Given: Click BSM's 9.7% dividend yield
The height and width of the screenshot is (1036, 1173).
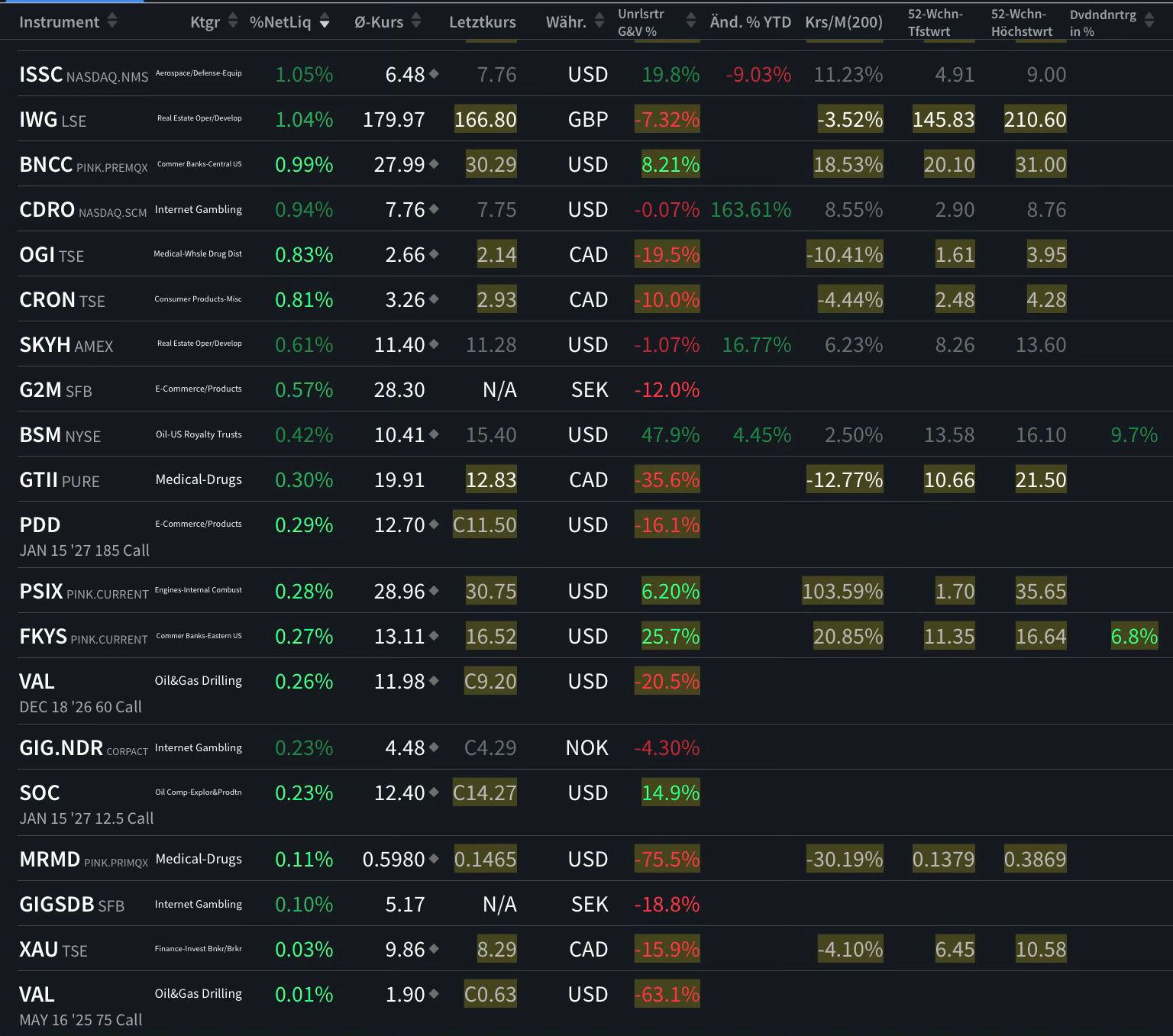Looking at the screenshot, I should (x=1134, y=435).
